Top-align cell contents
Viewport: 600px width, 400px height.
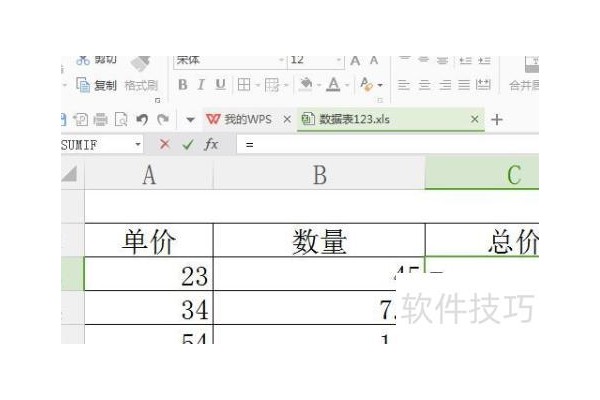(x=404, y=59)
